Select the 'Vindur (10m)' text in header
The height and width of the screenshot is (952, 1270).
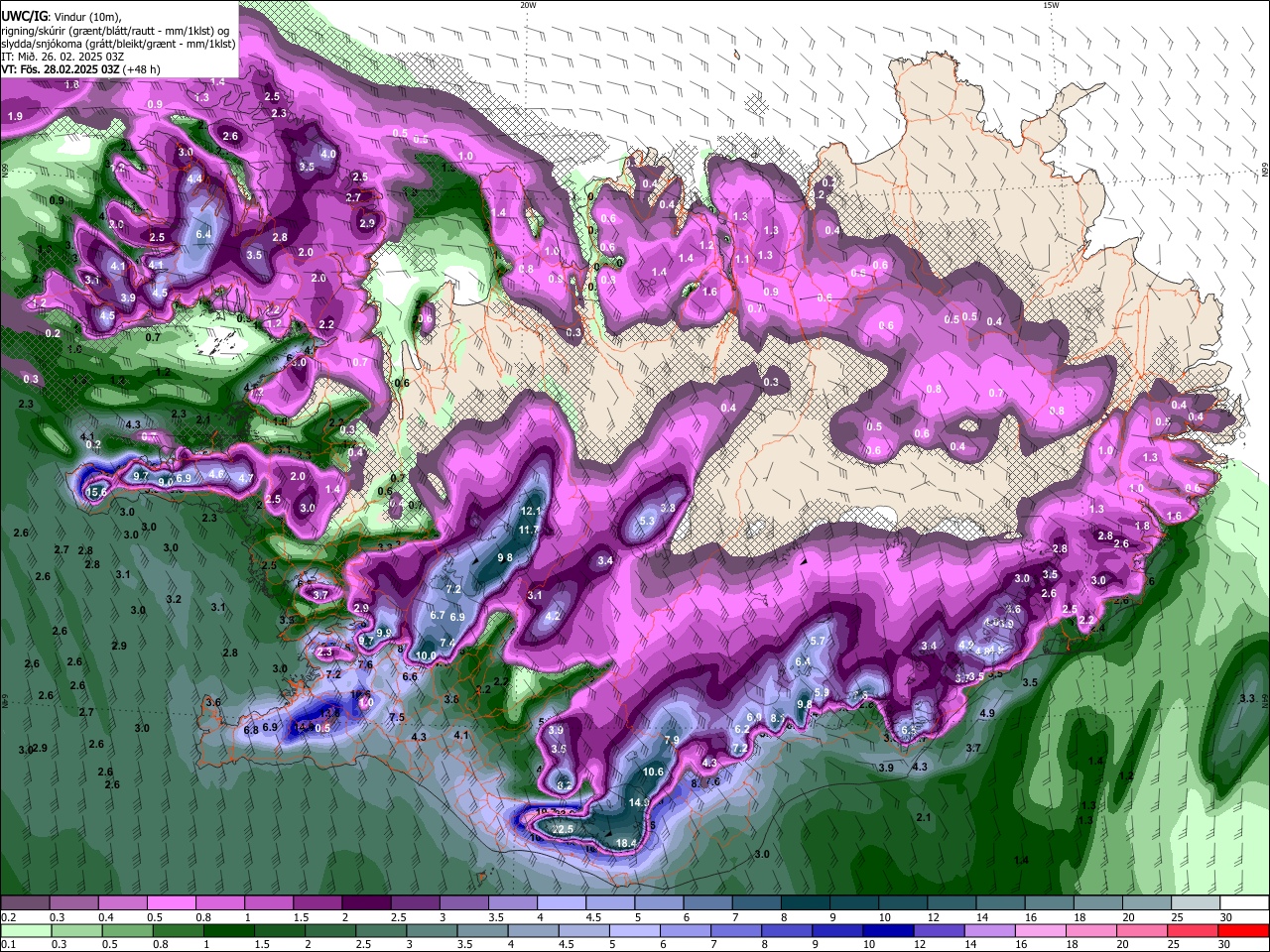(x=85, y=17)
